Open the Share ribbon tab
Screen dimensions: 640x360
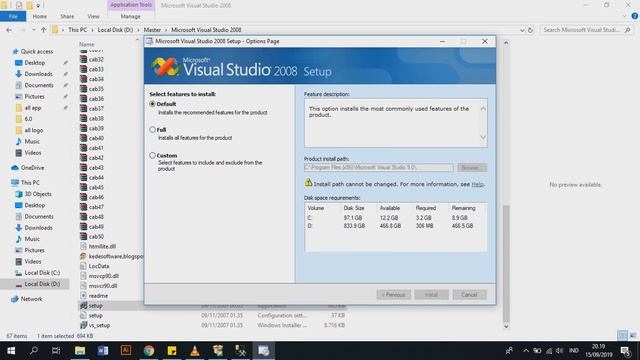67,16
